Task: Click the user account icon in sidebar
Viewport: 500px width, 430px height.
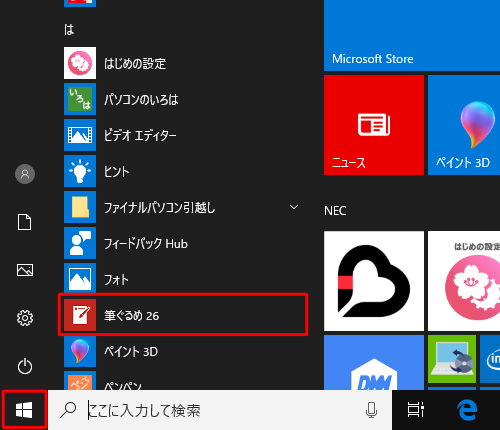Action: point(25,174)
